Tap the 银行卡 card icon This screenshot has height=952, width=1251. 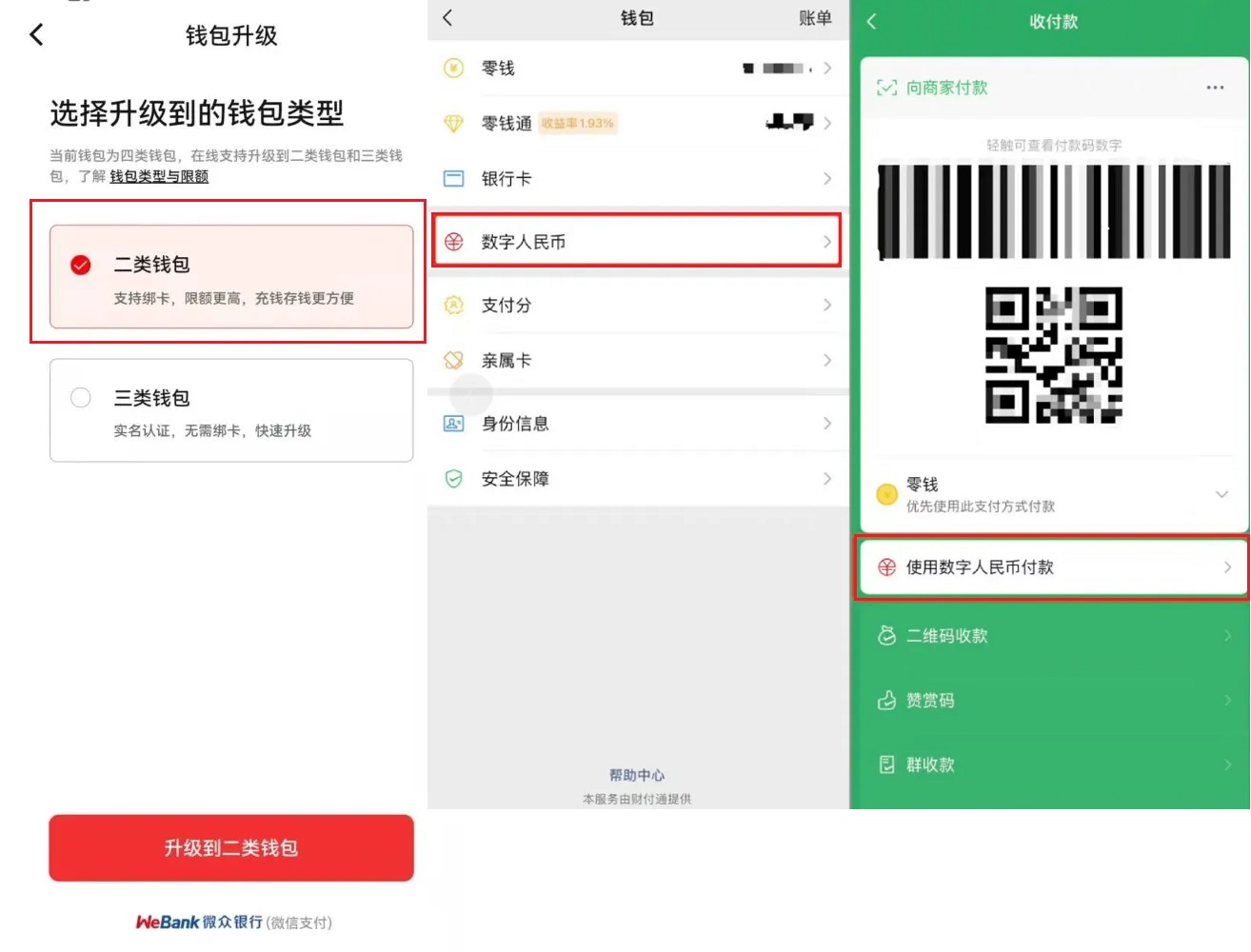click(454, 179)
